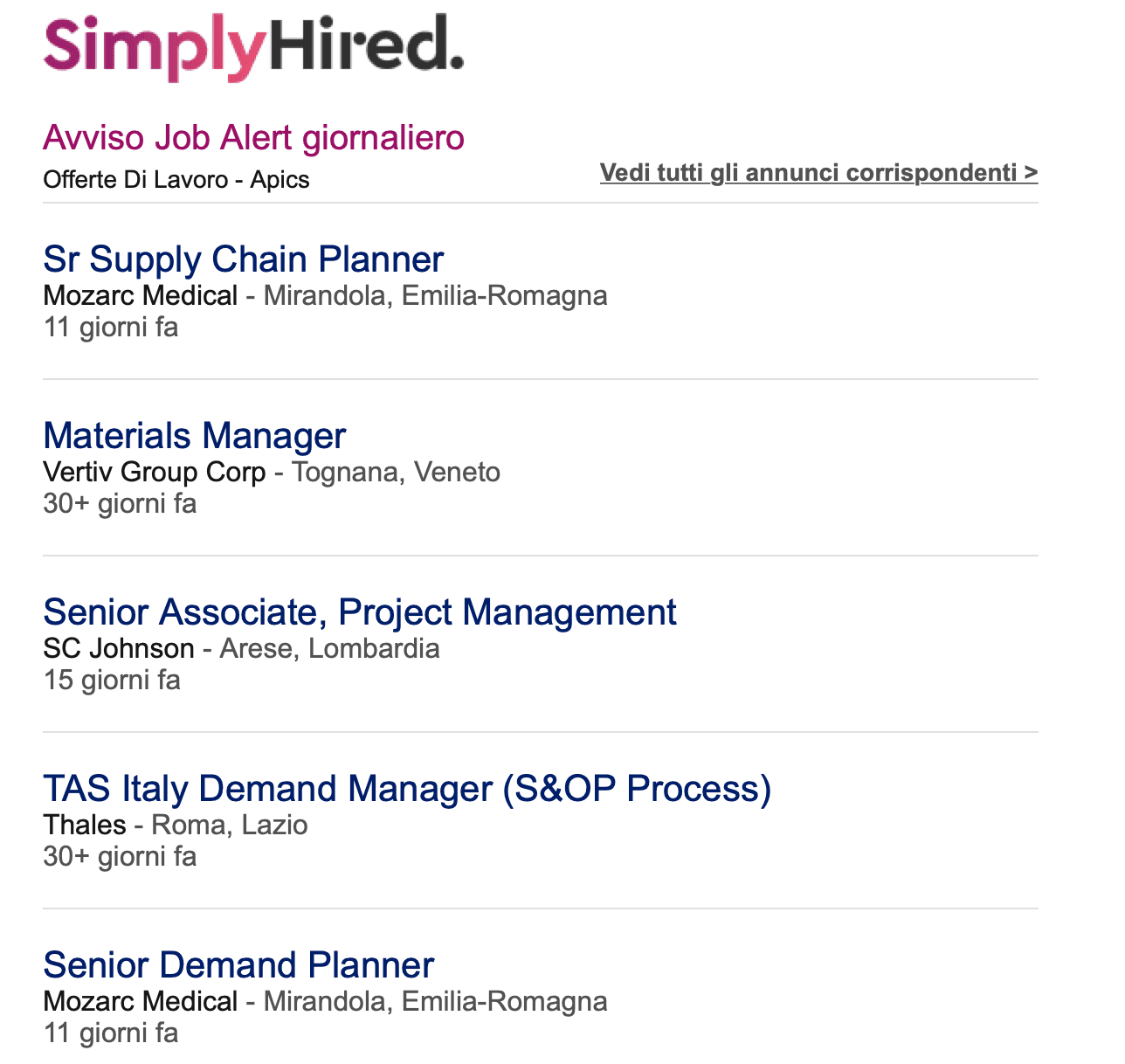Screen dimensions: 1125x1064
Task: Click the 'Tognana, Veneto' location text
Action: (x=396, y=473)
